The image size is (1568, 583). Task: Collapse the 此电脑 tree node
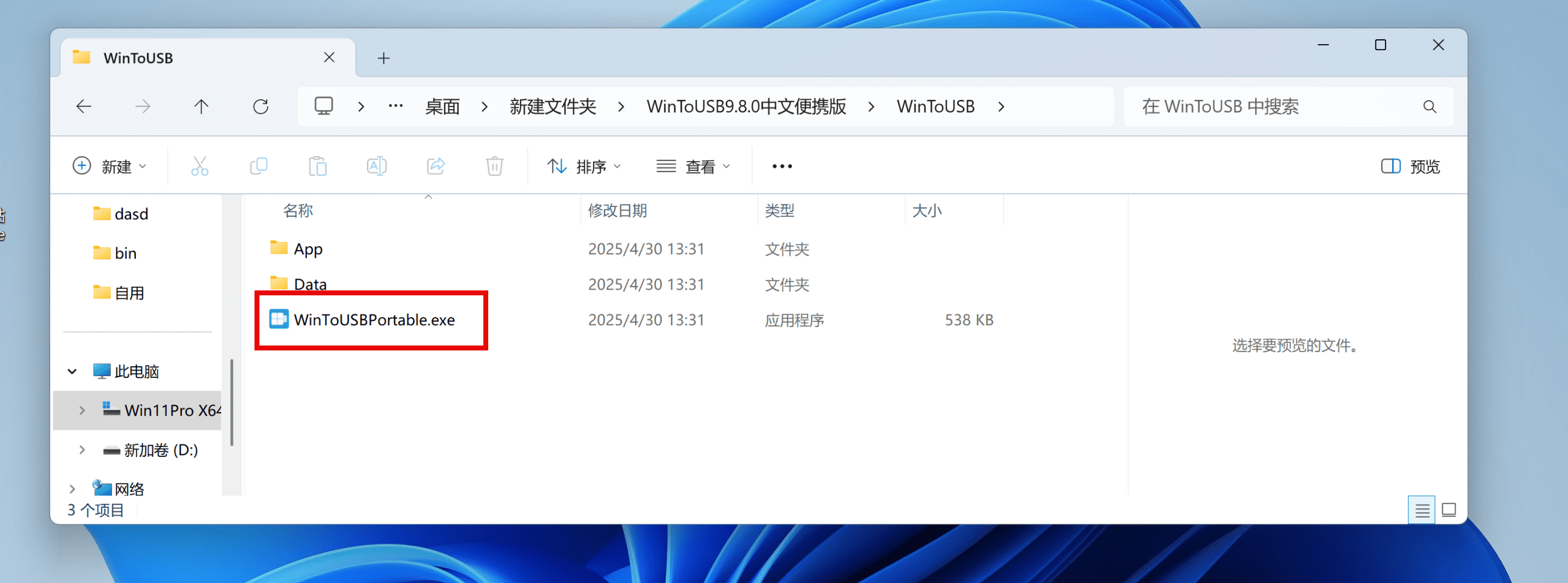[72, 371]
